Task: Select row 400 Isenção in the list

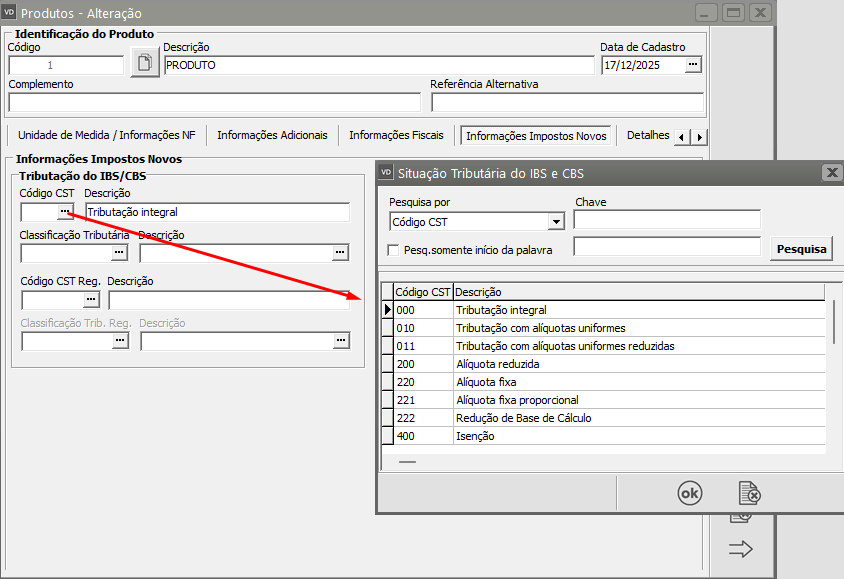Action: [x=475, y=436]
